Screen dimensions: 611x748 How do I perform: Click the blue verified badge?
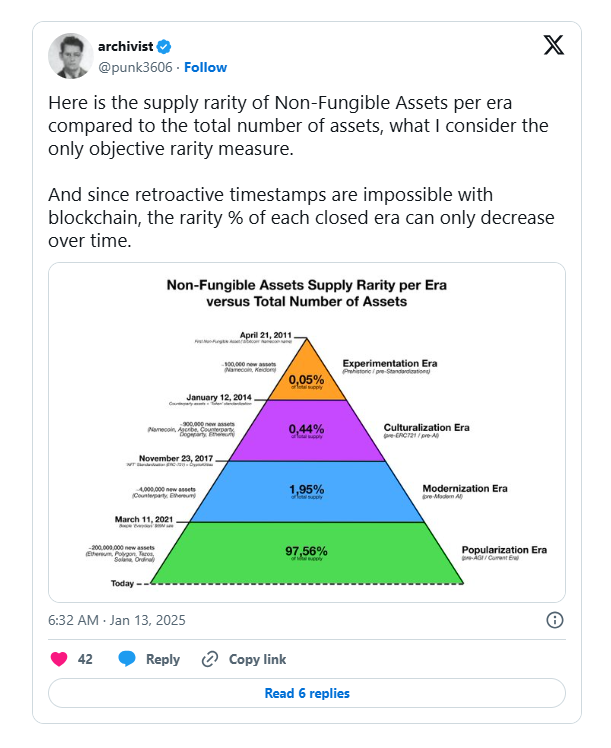(x=164, y=46)
